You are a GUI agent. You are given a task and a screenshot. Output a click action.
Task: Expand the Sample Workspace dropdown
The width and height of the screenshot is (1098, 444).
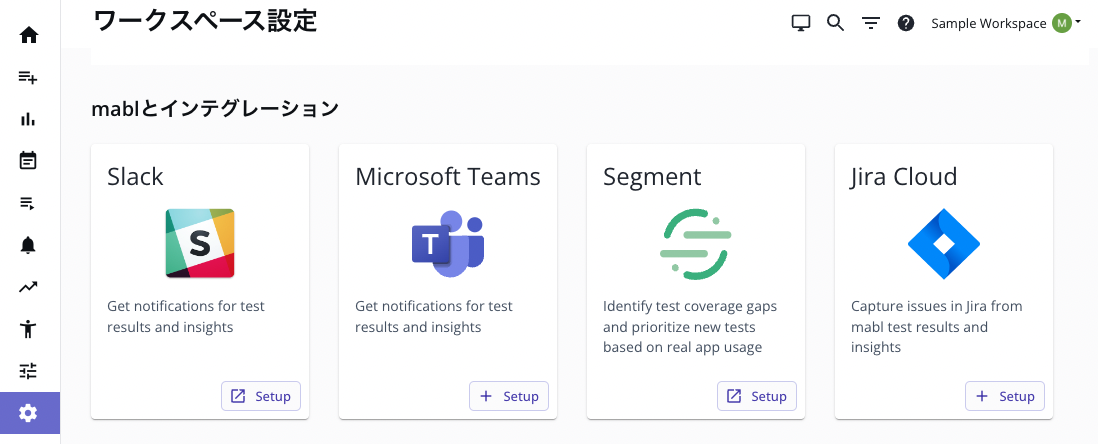coord(1006,23)
